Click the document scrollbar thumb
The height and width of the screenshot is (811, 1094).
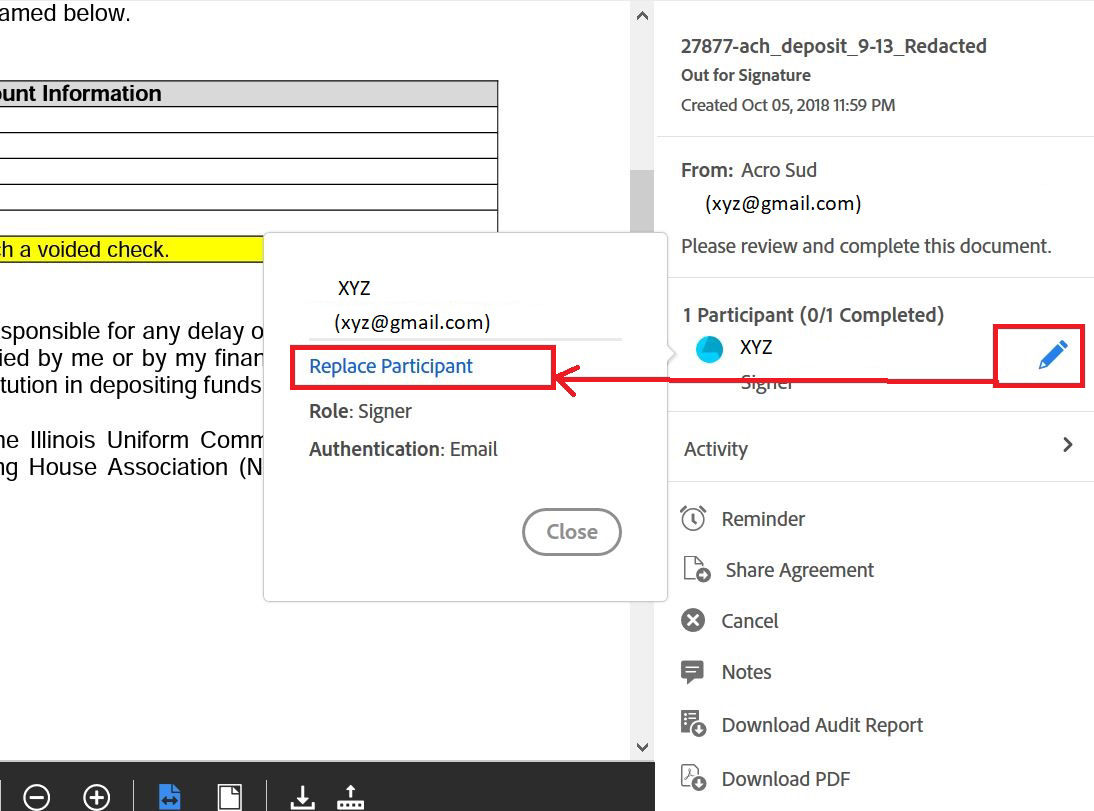pos(642,201)
